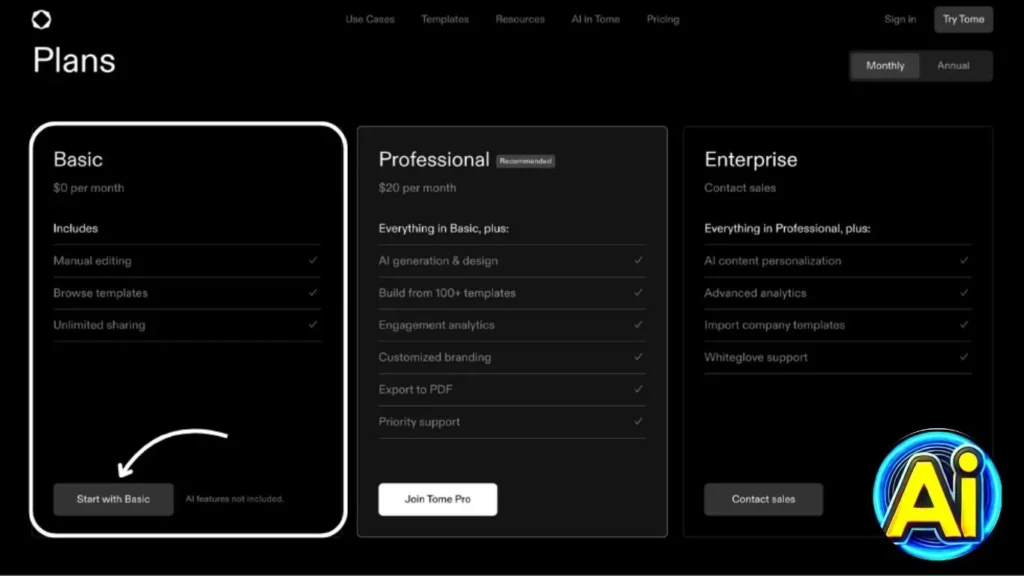Viewport: 1024px width, 576px height.
Task: Click the Tome logo icon
Action: point(41,19)
